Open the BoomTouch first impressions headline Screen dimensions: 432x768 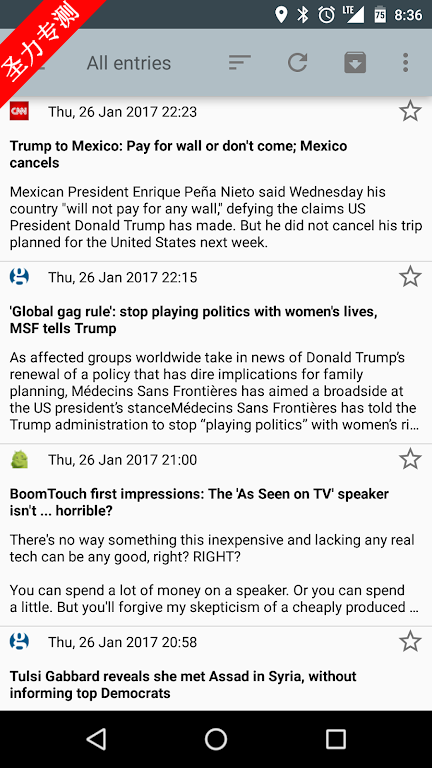pos(199,502)
